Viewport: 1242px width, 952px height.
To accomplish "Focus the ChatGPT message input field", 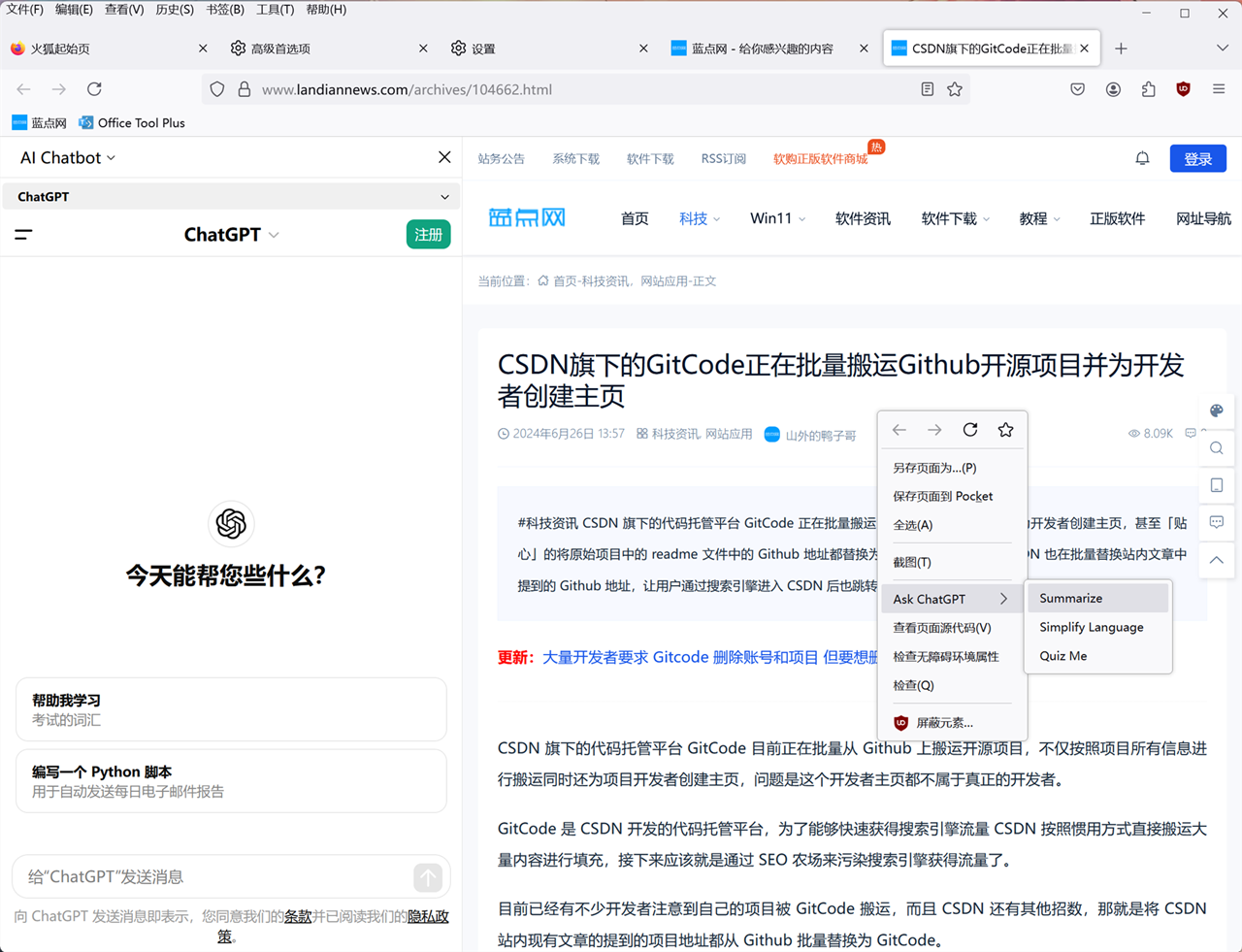I will pos(213,877).
